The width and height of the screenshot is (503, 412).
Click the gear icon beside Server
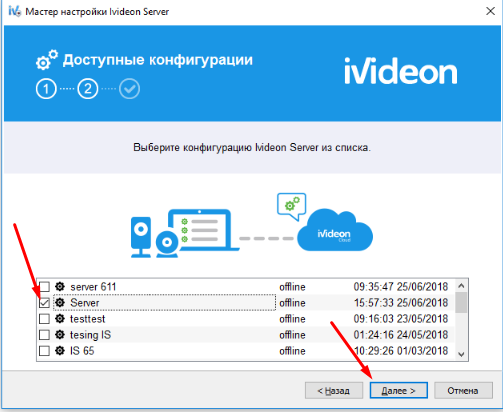pos(60,302)
